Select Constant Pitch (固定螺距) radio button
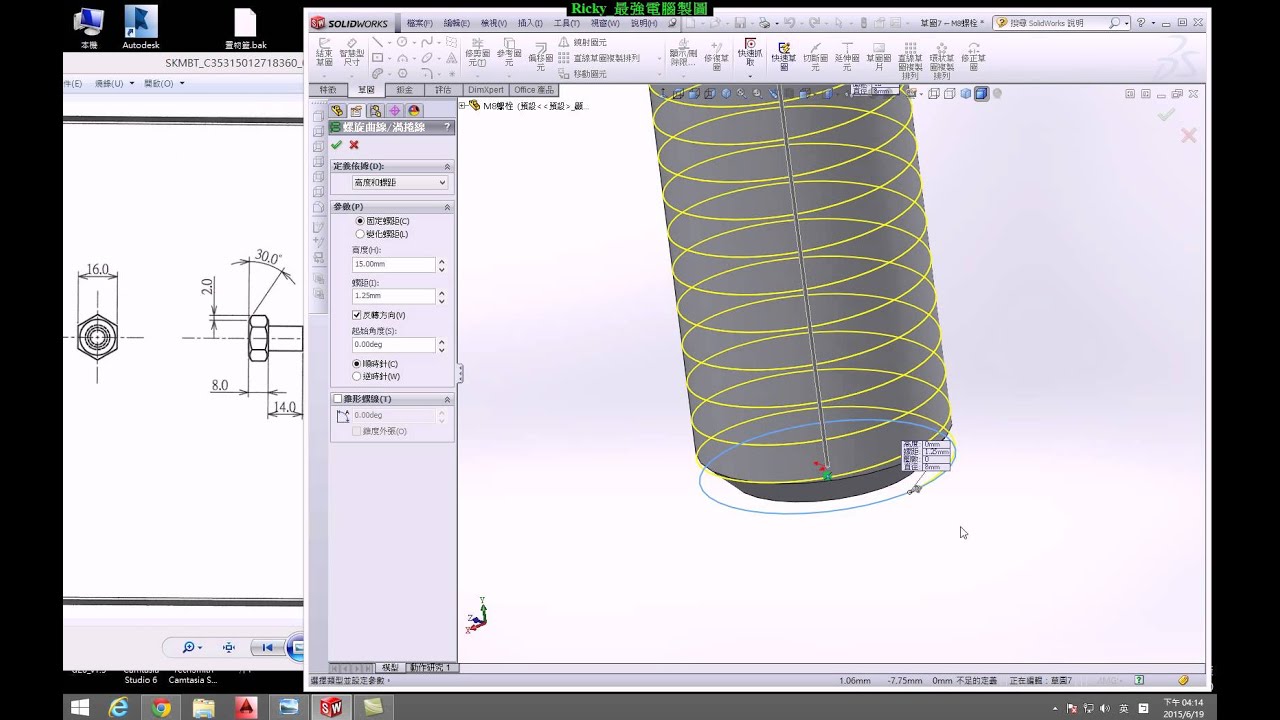 click(360, 221)
